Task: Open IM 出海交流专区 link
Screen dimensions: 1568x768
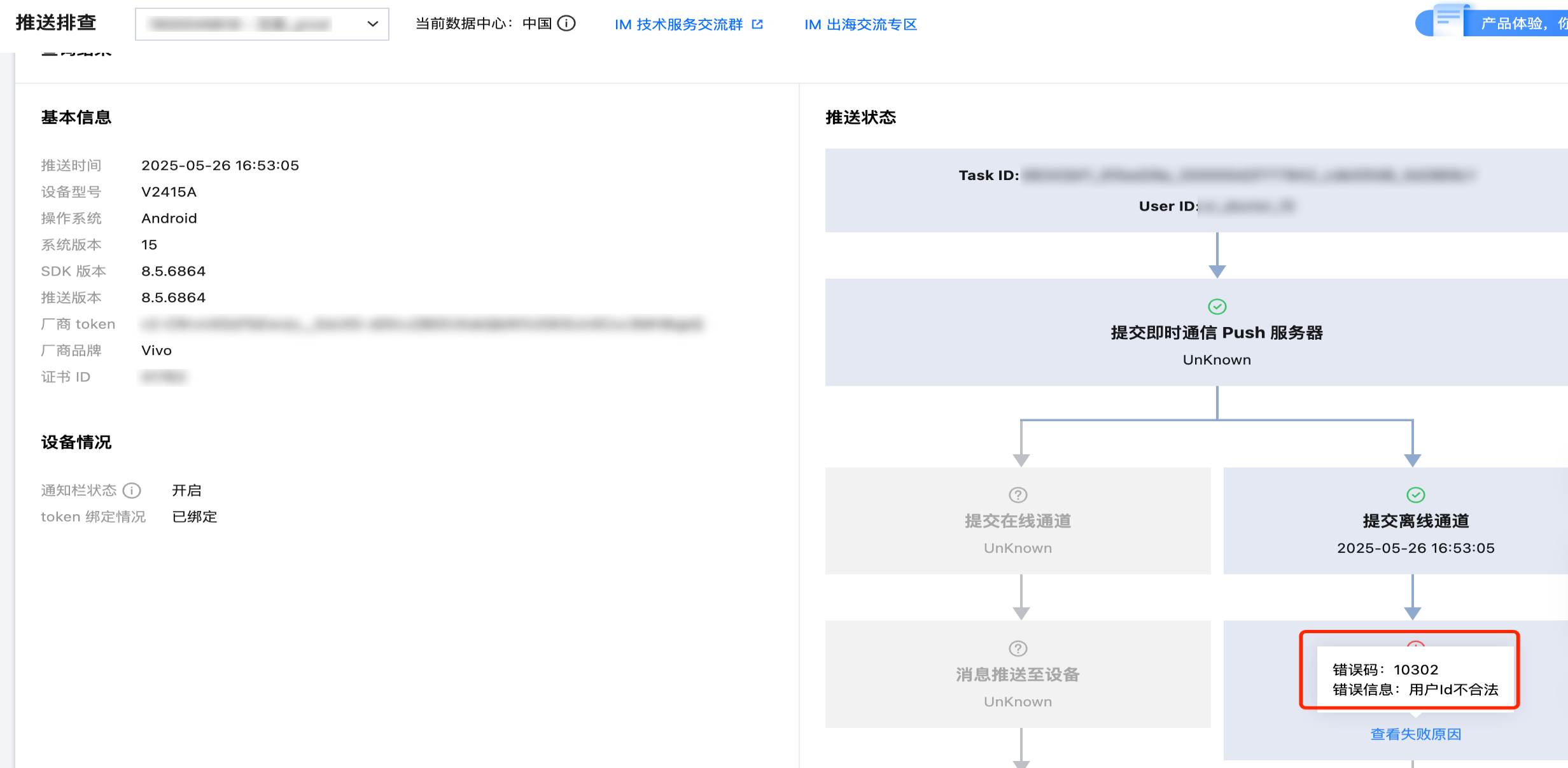Action: coord(860,24)
